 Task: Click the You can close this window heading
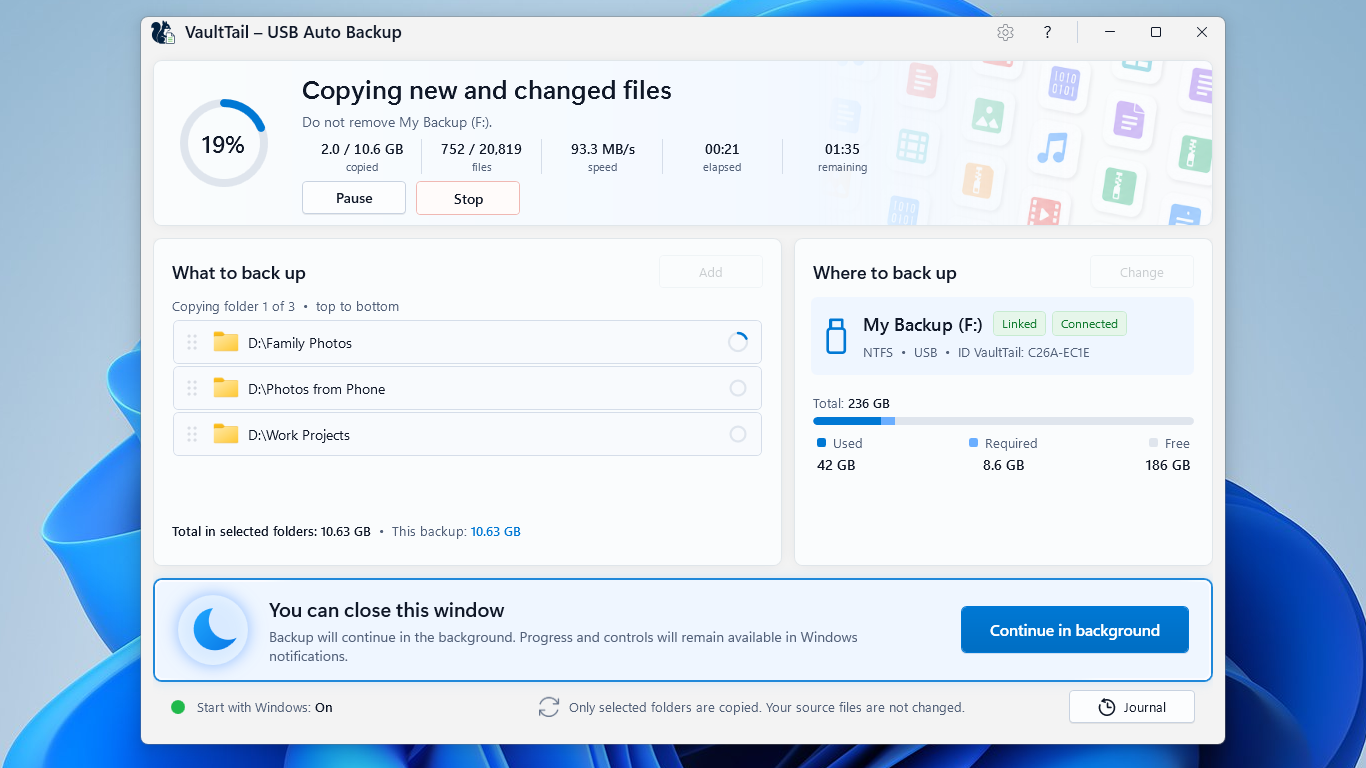387,610
